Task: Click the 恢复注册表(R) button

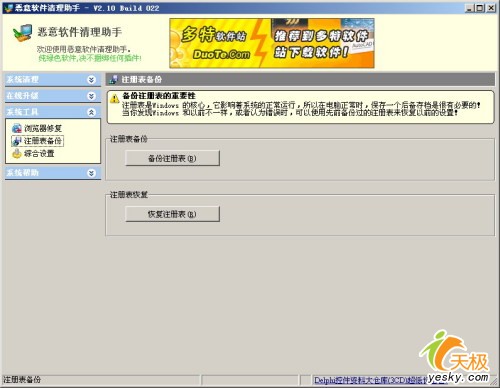Action: click(x=172, y=214)
